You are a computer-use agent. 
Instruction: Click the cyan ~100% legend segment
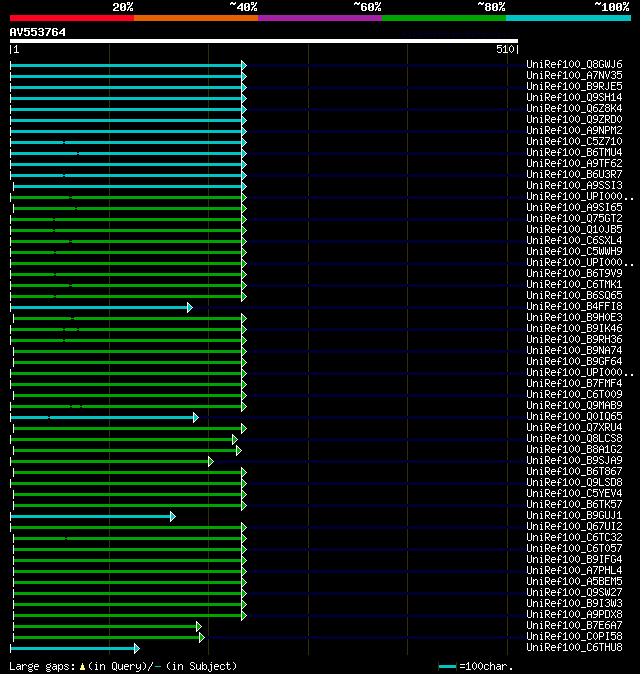[x=568, y=18]
